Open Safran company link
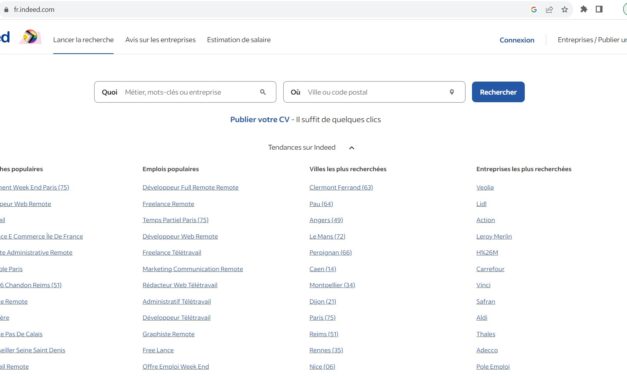 (485, 302)
